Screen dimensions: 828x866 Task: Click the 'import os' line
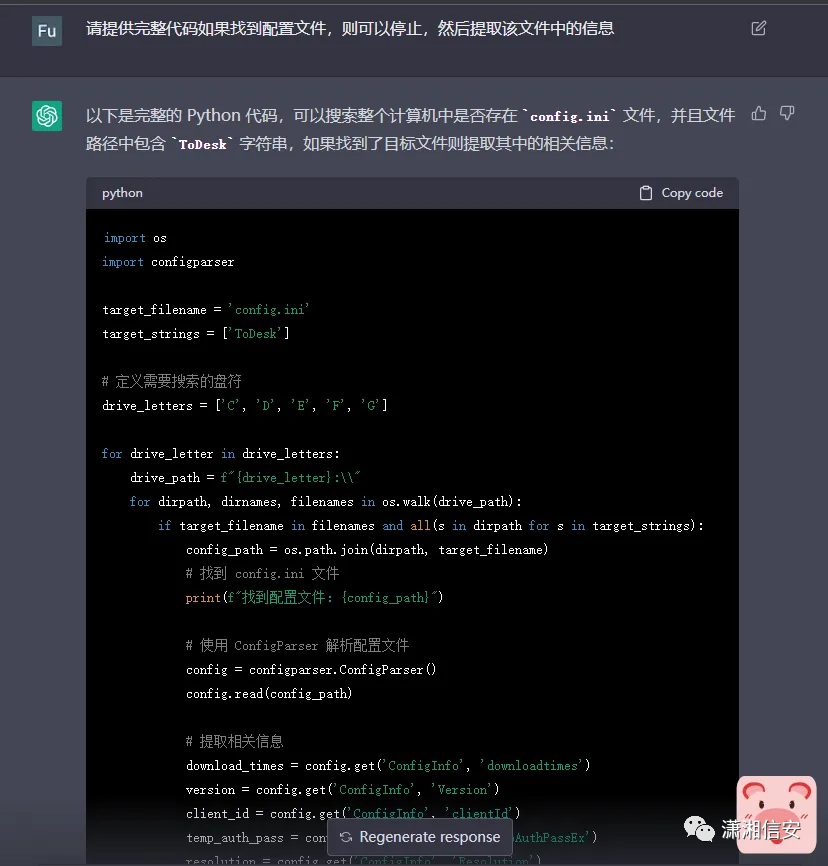(135, 238)
